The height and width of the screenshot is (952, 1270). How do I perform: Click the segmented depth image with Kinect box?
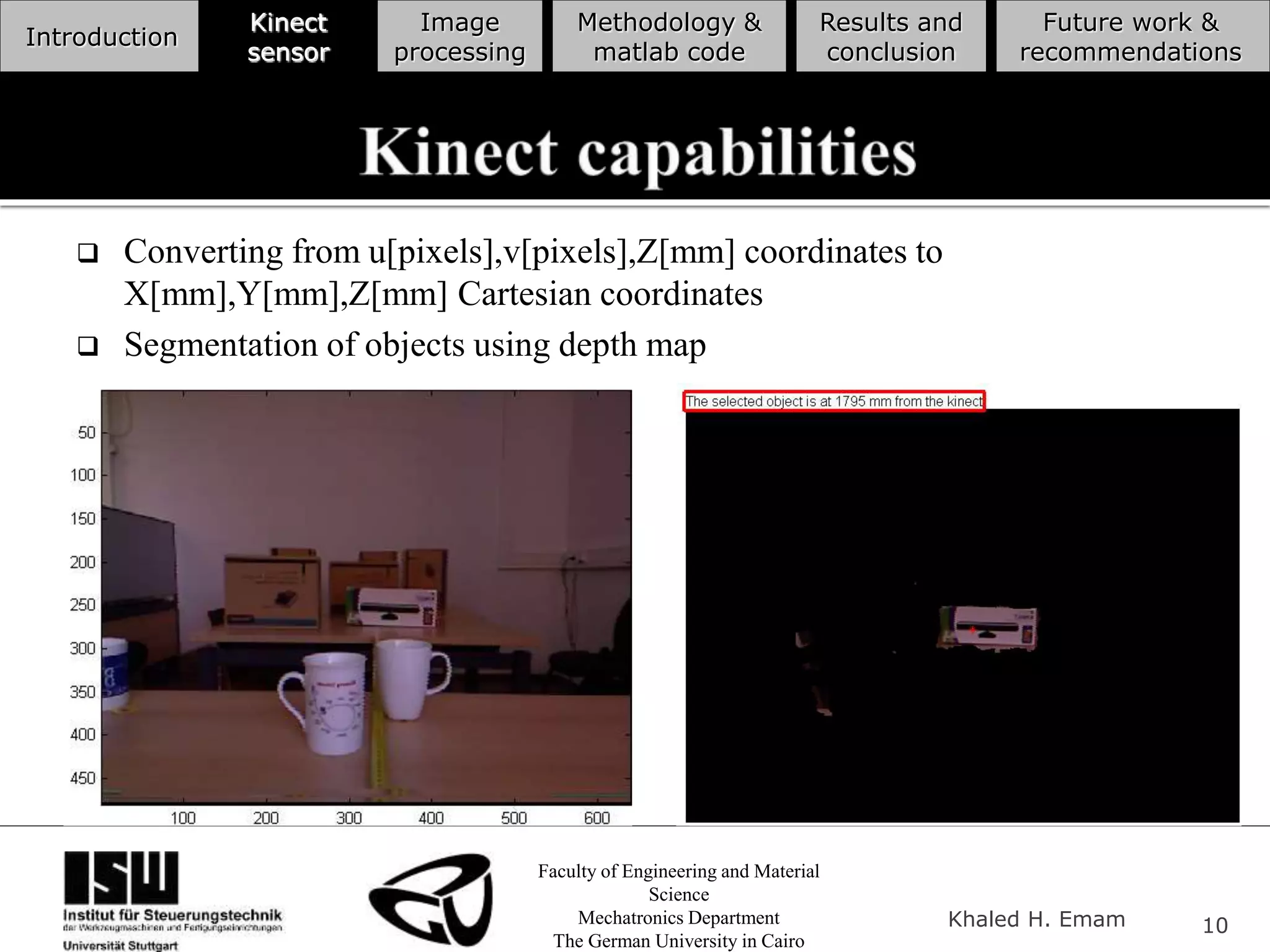pos(962,615)
